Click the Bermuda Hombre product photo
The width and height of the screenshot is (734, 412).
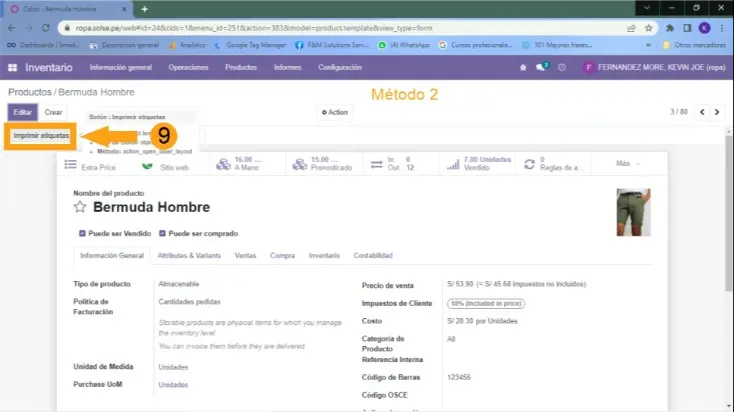tap(633, 212)
